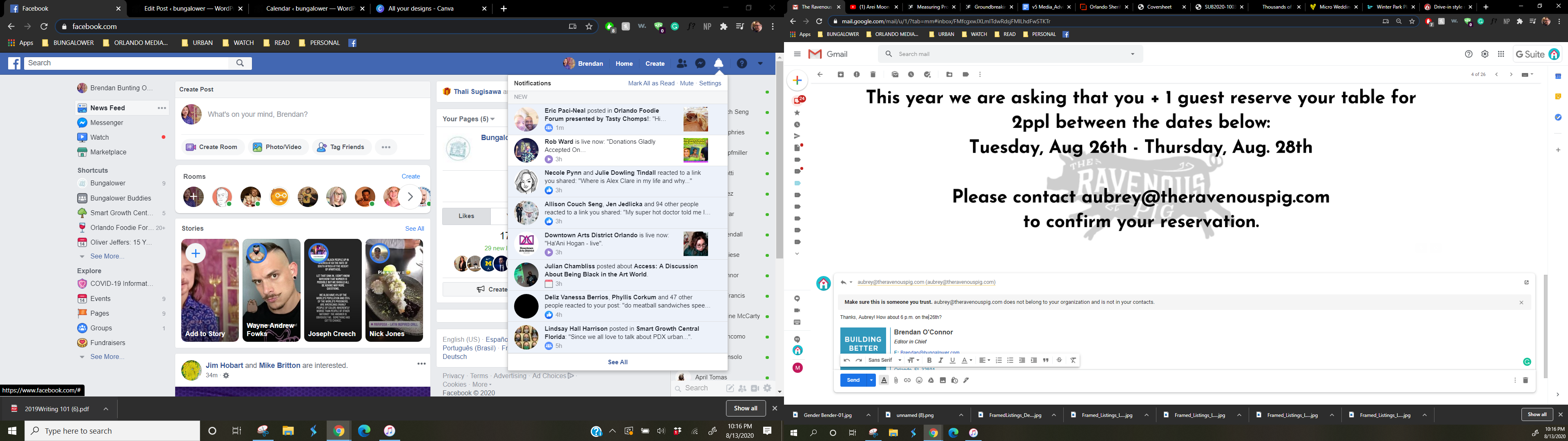Open the Sans Serif font dropdown
This screenshot has width=1568, height=441.
(885, 361)
